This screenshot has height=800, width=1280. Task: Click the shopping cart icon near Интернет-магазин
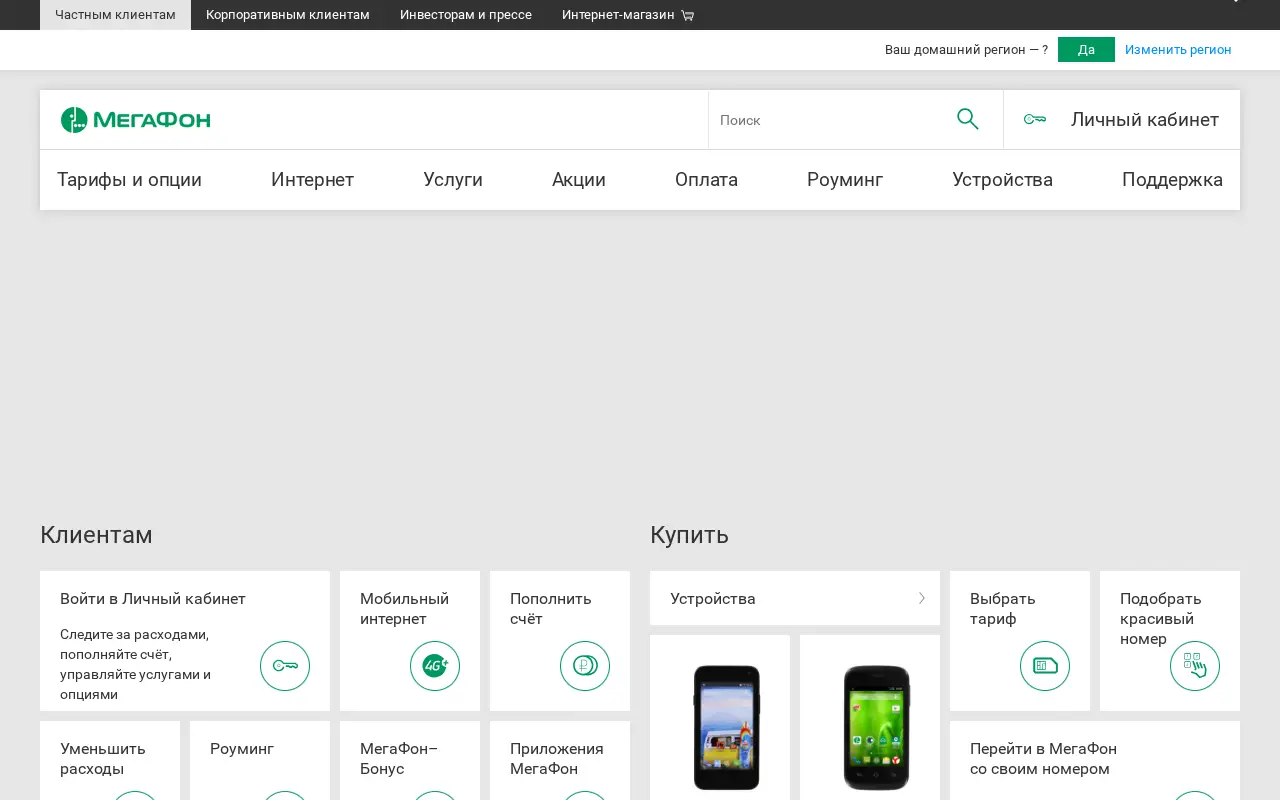tap(687, 15)
